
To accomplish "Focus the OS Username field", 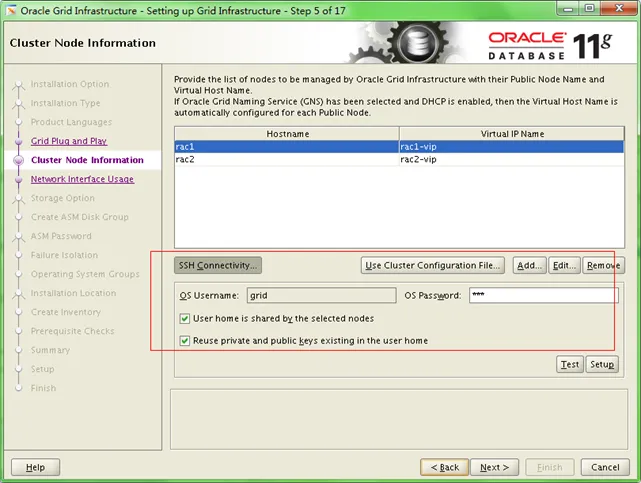I will pos(321,295).
